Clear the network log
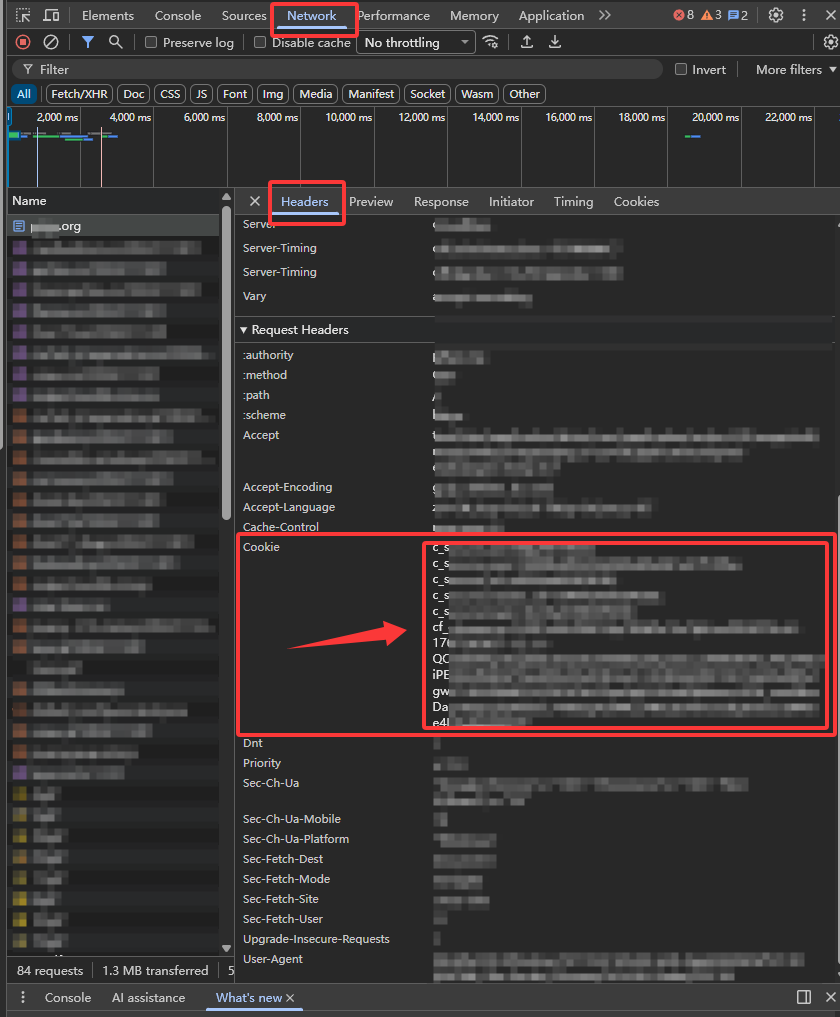This screenshot has width=840, height=1017. [50, 42]
